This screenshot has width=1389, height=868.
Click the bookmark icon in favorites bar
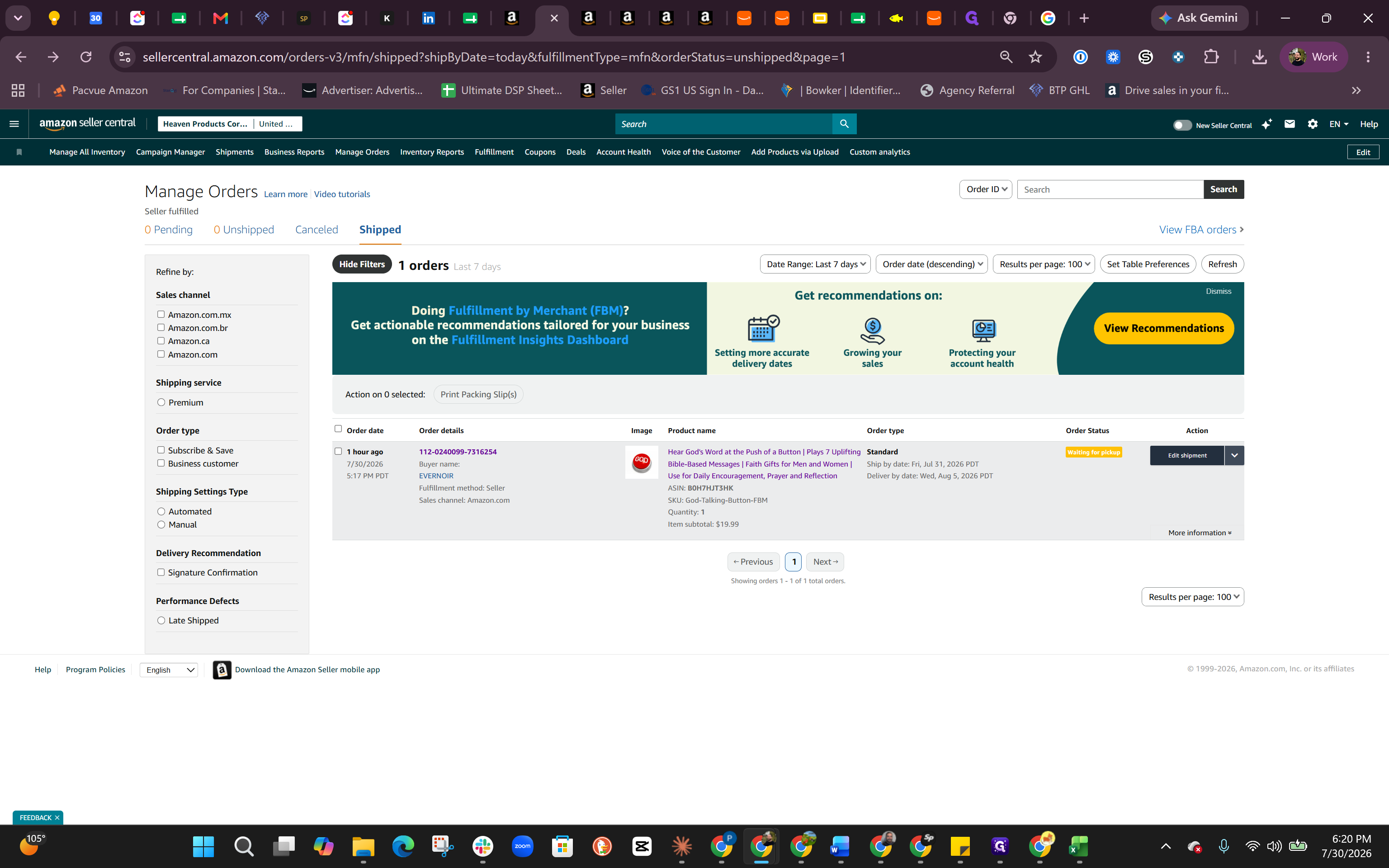[x=19, y=152]
